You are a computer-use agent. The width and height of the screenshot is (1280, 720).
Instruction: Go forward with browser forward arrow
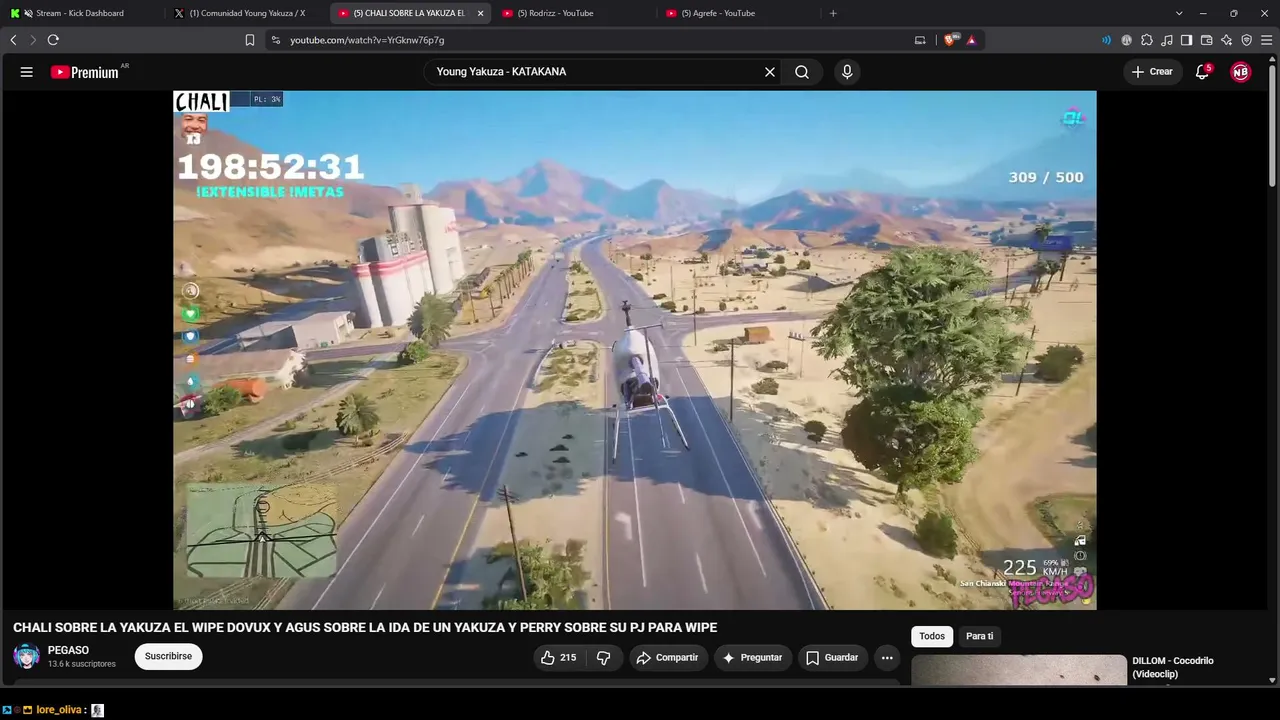point(32,40)
